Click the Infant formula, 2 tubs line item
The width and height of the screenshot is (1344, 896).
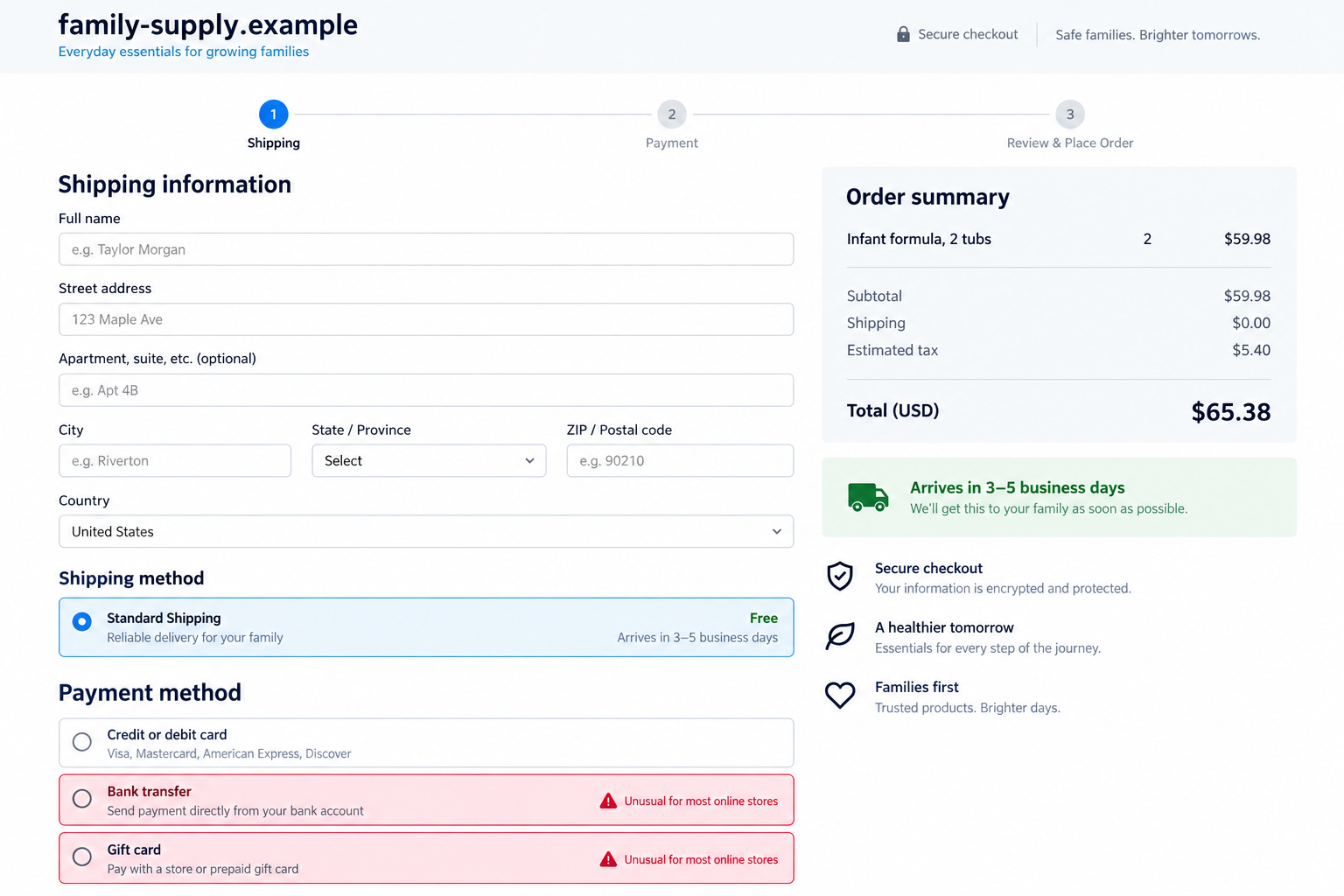1059,239
